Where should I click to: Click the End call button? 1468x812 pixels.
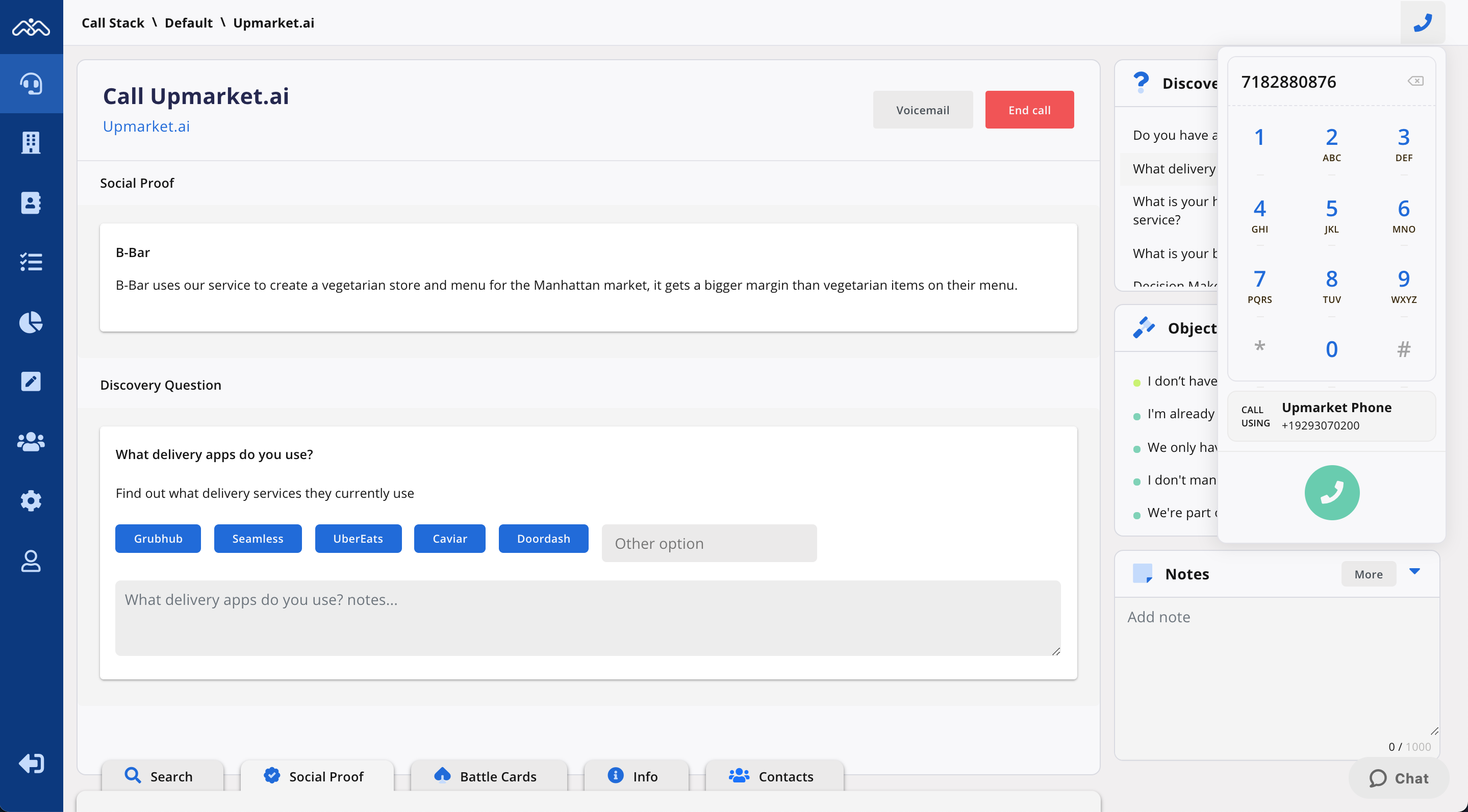pos(1029,110)
